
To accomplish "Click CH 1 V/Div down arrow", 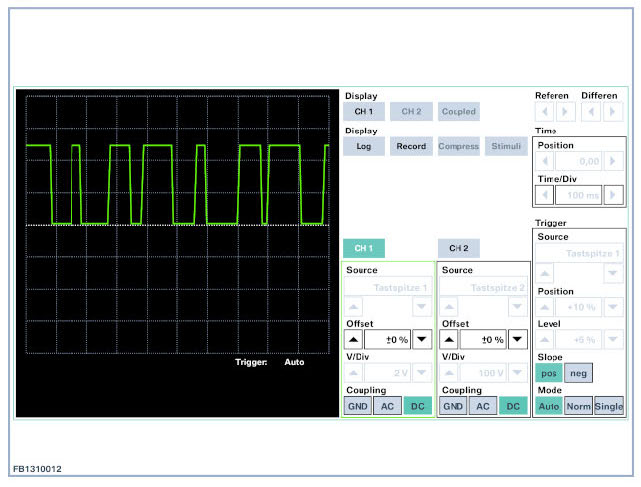I will click(x=422, y=372).
